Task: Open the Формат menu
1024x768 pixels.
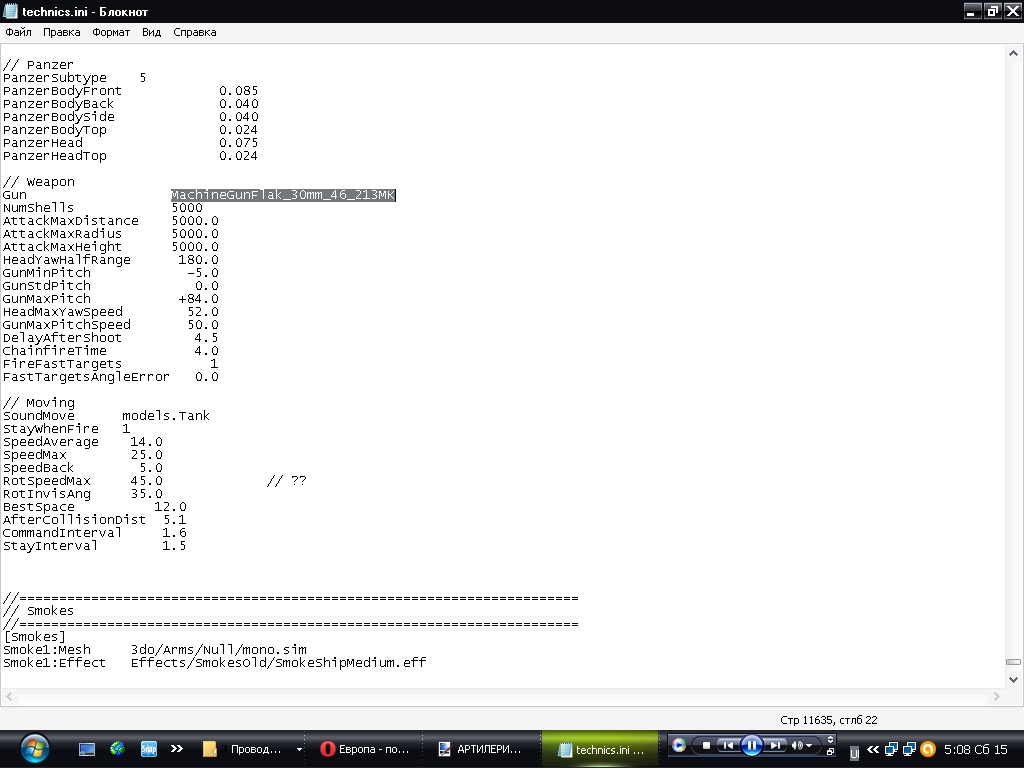Action: [x=111, y=32]
